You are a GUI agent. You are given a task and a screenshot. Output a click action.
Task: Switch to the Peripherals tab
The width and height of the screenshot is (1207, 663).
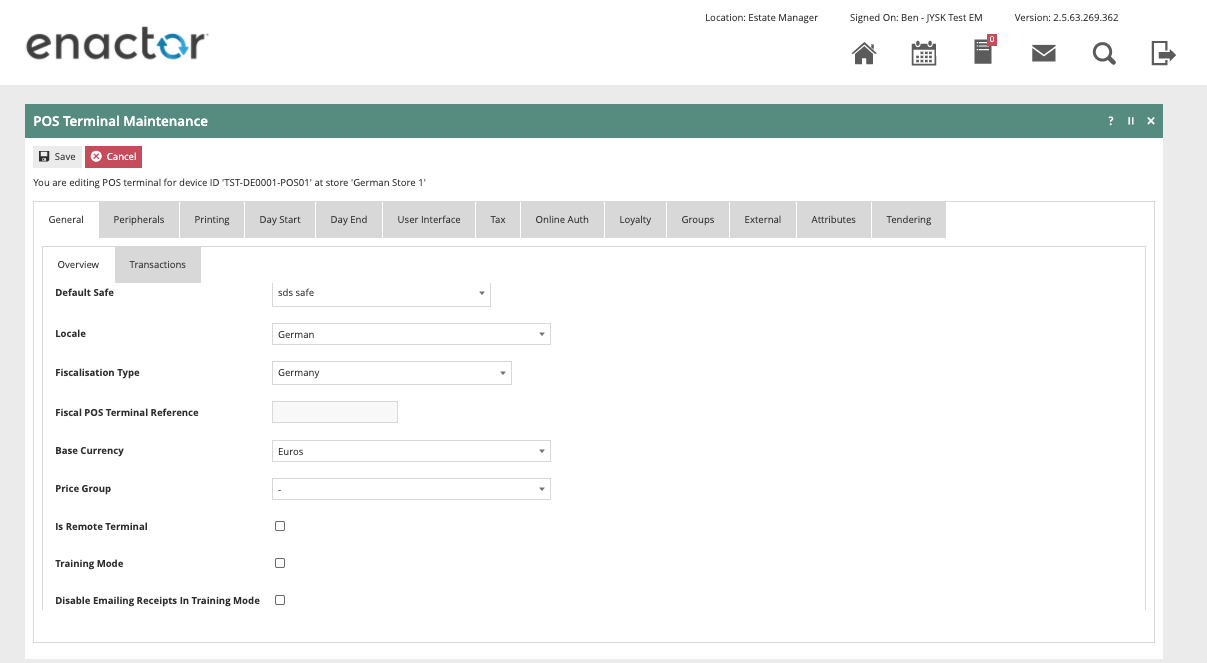(139, 220)
